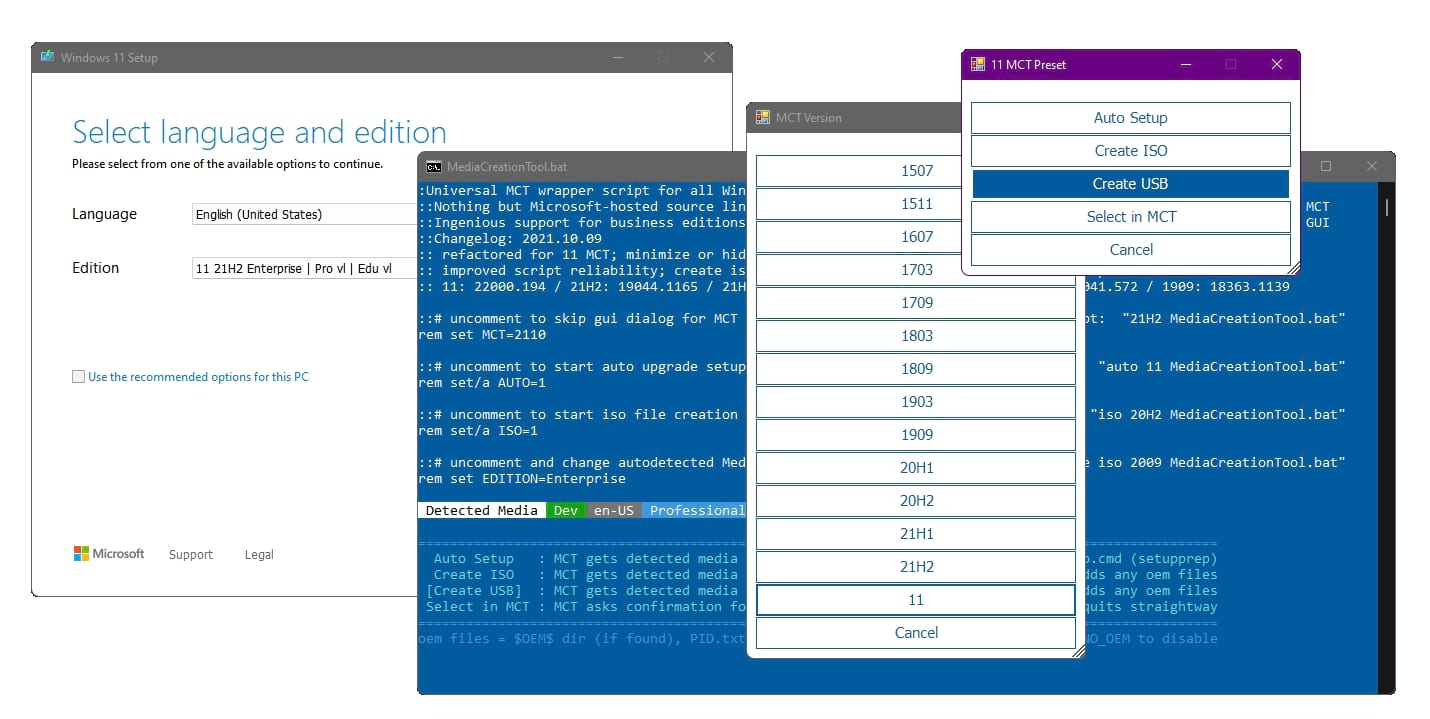Screen dimensions: 1430x719
Task: Click the 'rem set EDITION=Enterprise' console line
Action: click(x=522, y=479)
